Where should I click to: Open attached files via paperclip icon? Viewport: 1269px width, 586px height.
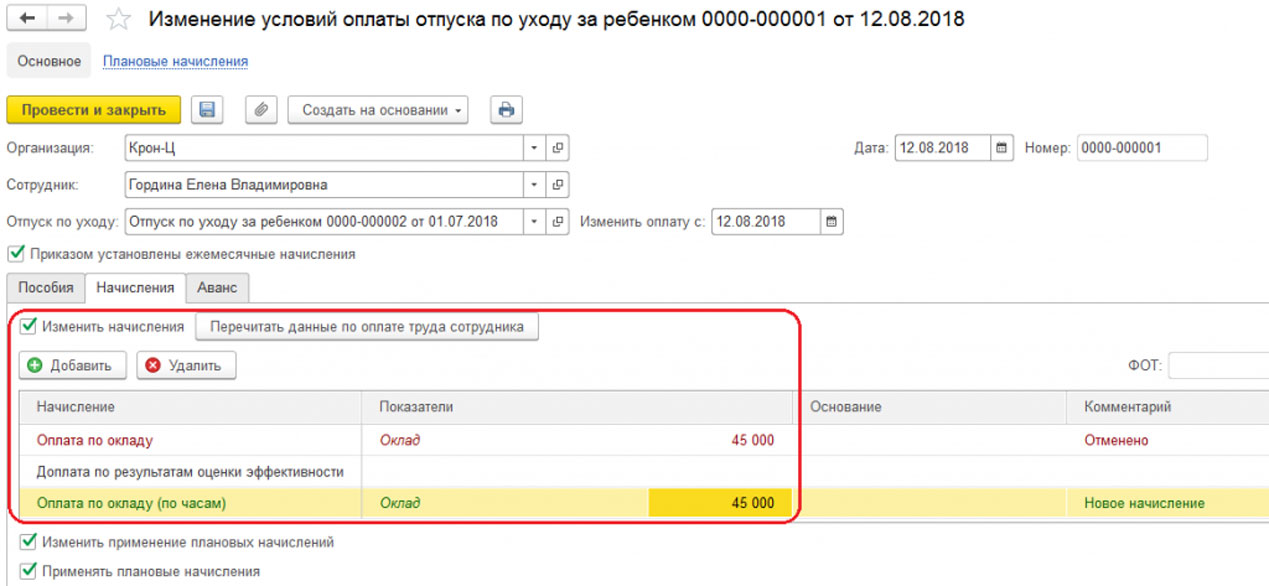(260, 110)
